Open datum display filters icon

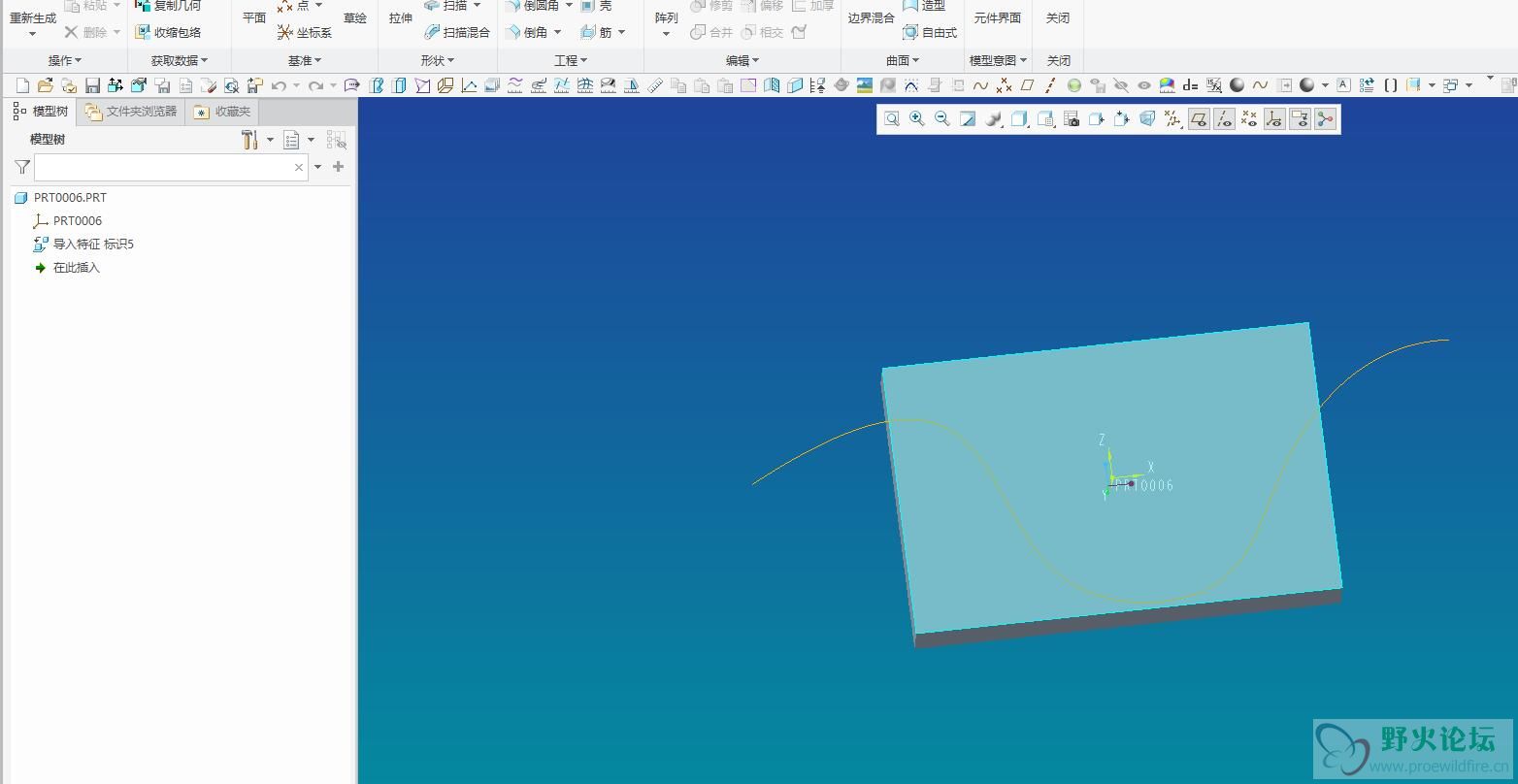point(1173,119)
